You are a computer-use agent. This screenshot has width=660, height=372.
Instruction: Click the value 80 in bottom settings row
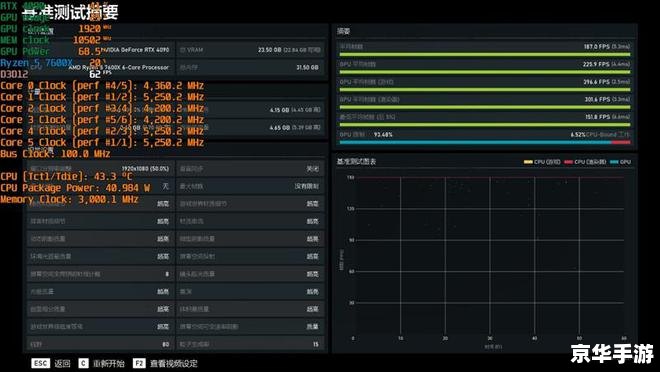click(x=165, y=344)
